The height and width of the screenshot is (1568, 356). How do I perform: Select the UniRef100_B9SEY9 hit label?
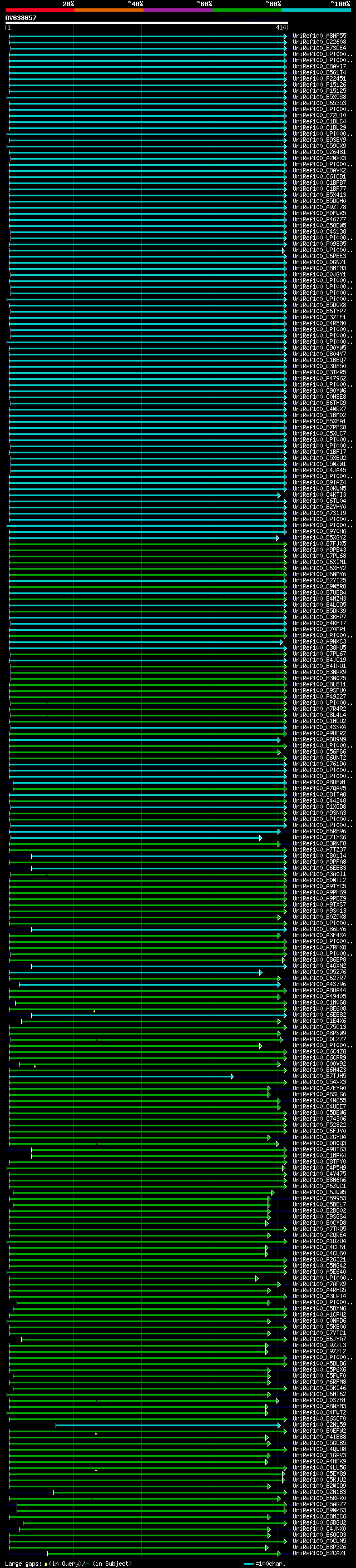[319, 140]
